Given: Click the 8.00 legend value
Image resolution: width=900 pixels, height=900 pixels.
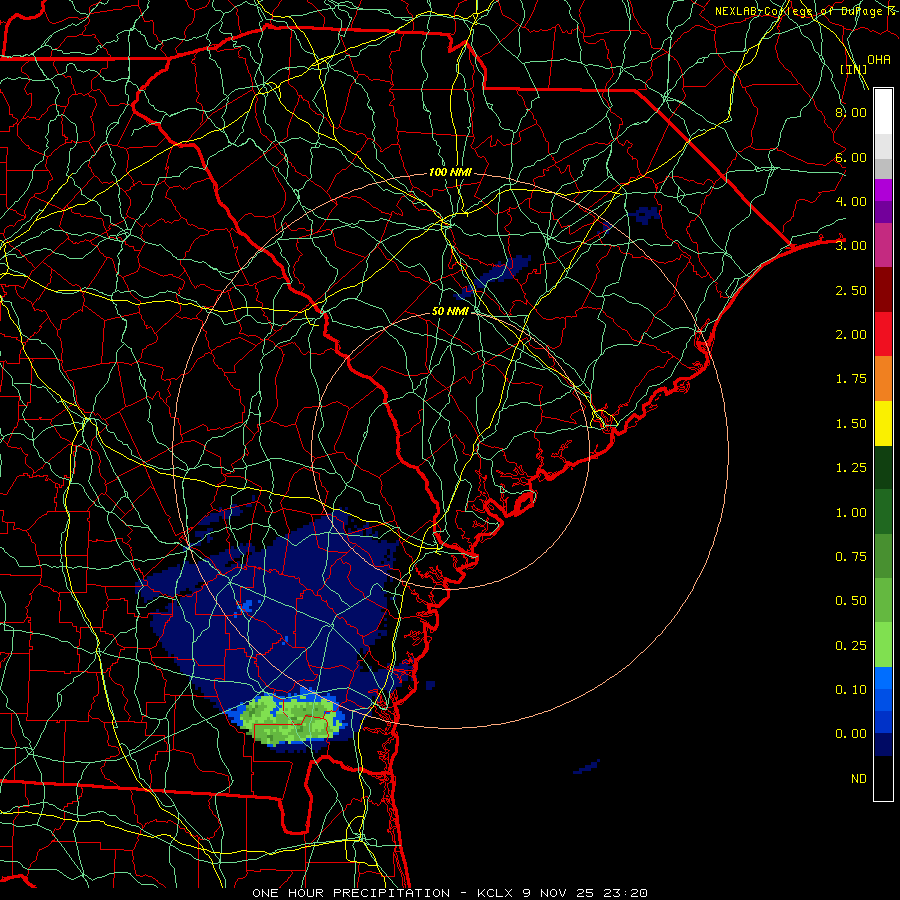Looking at the screenshot, I should 851,112.
